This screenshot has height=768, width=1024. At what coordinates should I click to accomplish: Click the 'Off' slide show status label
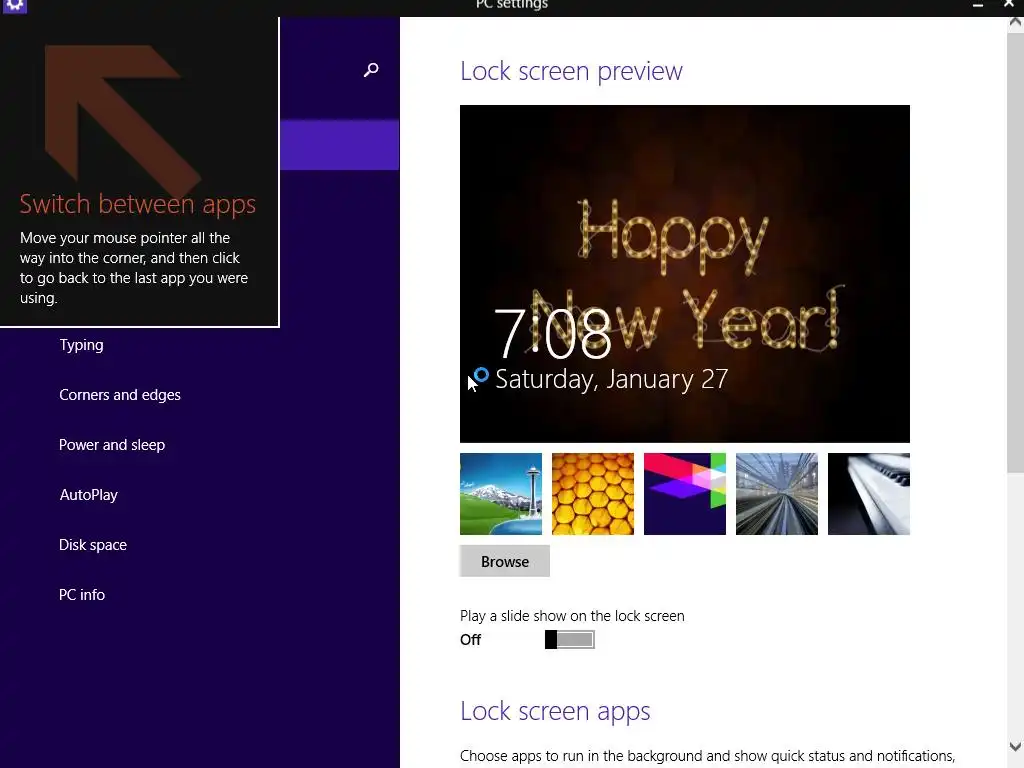tap(470, 640)
